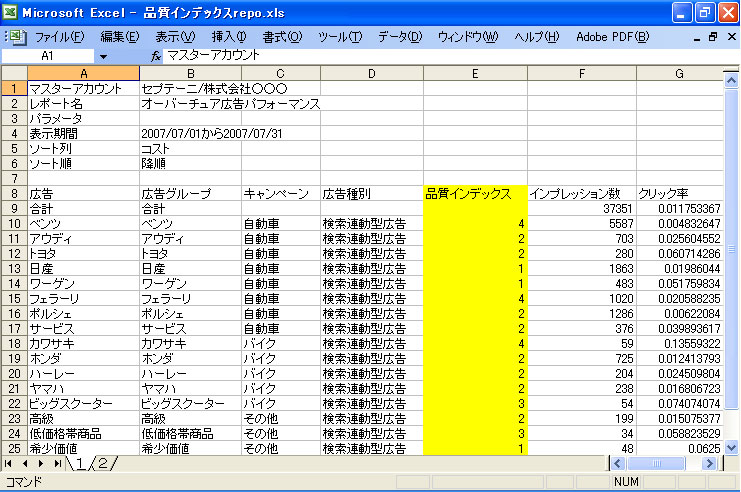
Task: Open the データ(D) menu
Action: click(x=399, y=37)
